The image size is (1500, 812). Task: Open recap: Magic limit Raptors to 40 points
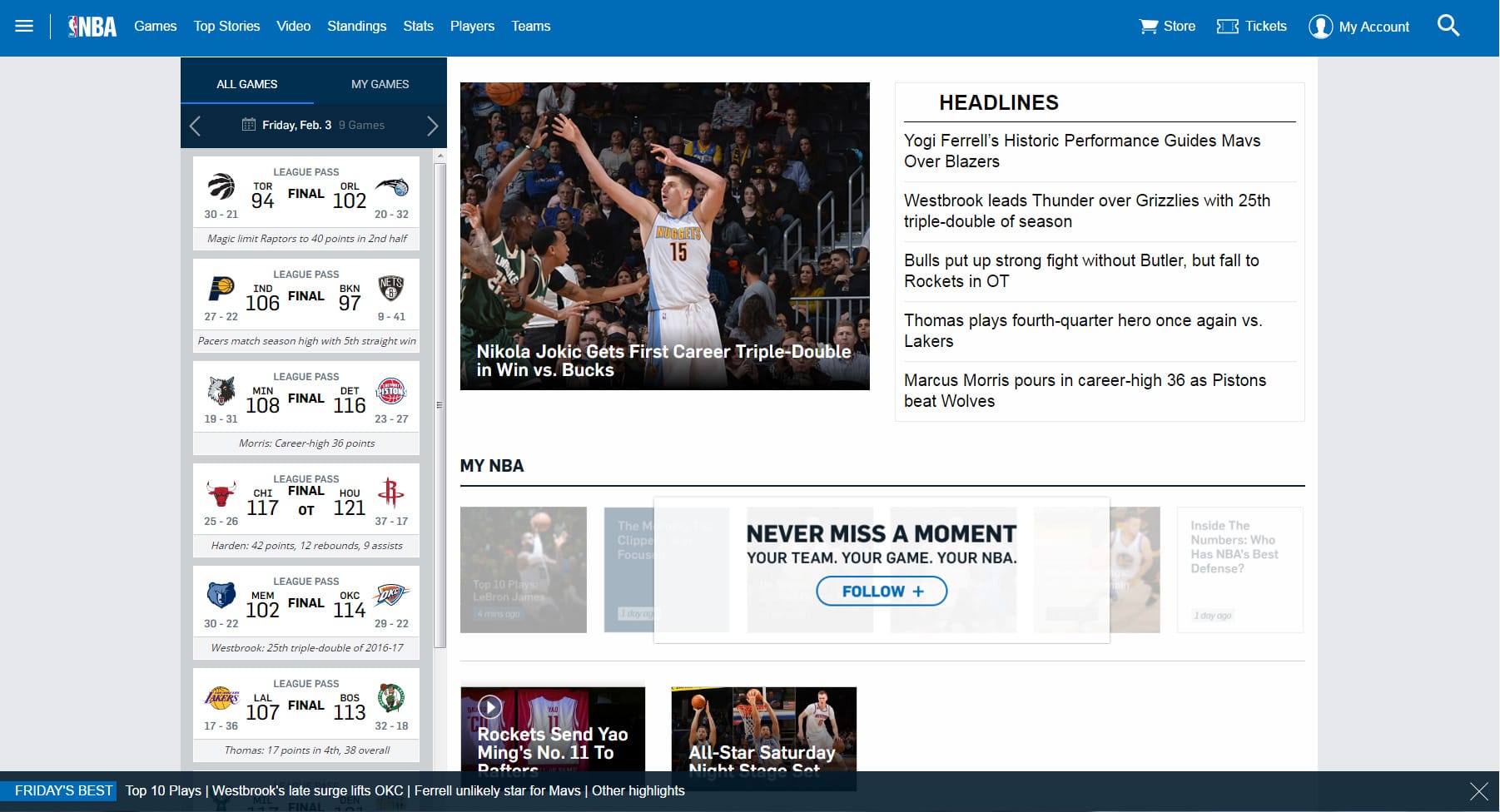[307, 239]
